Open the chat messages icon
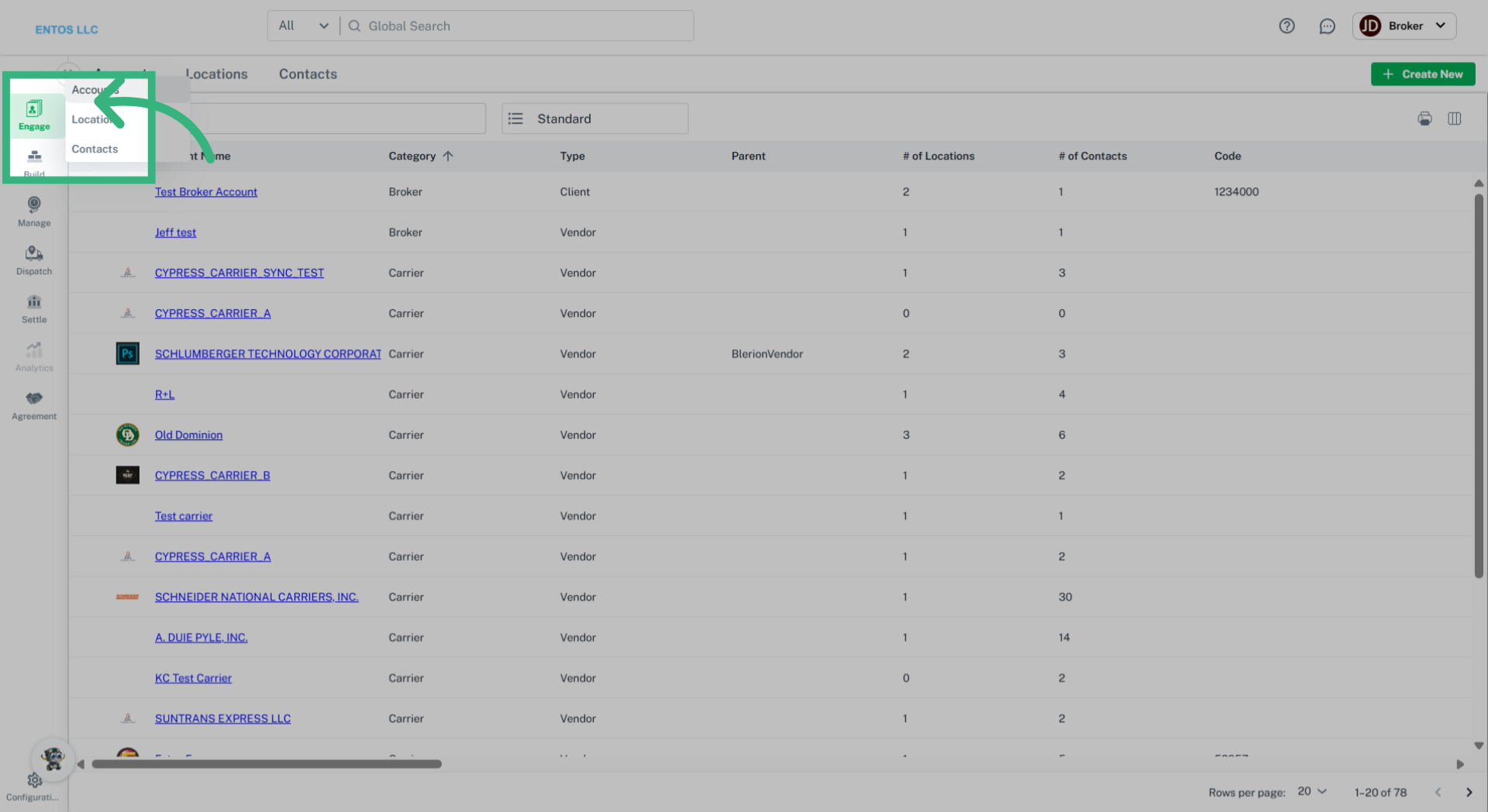This screenshot has height=812, width=1488. 1327,26
